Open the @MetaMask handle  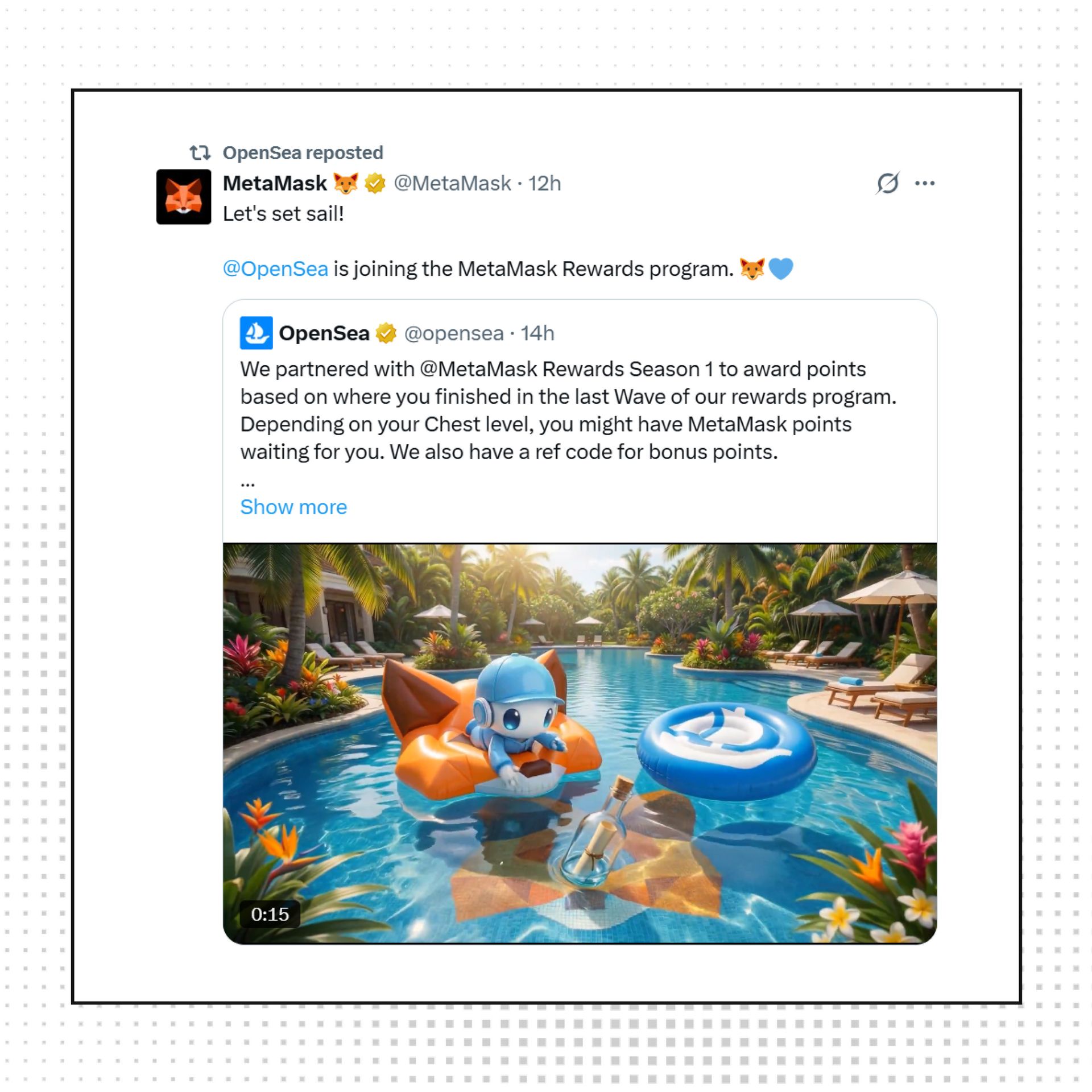[453, 184]
